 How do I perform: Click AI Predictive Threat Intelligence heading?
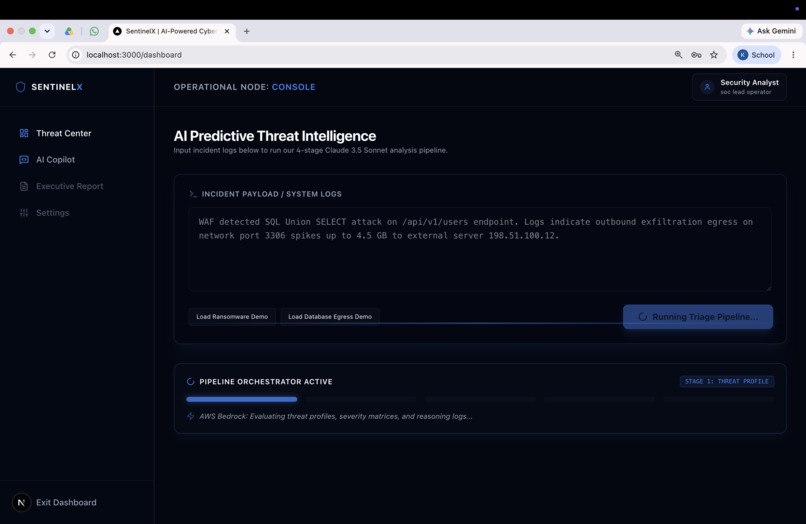point(274,136)
